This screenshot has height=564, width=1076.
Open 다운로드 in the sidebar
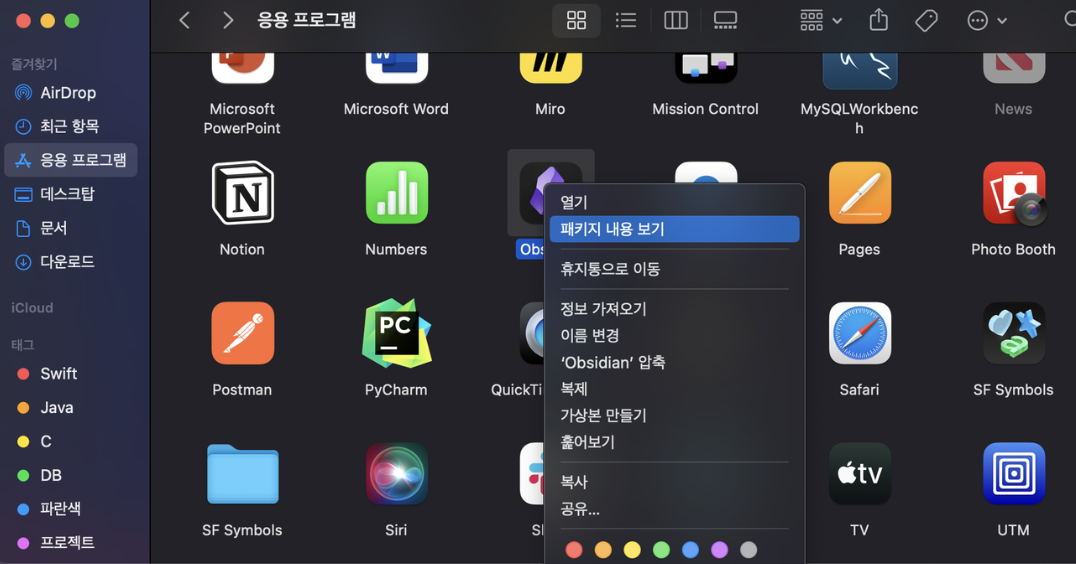tap(71, 261)
